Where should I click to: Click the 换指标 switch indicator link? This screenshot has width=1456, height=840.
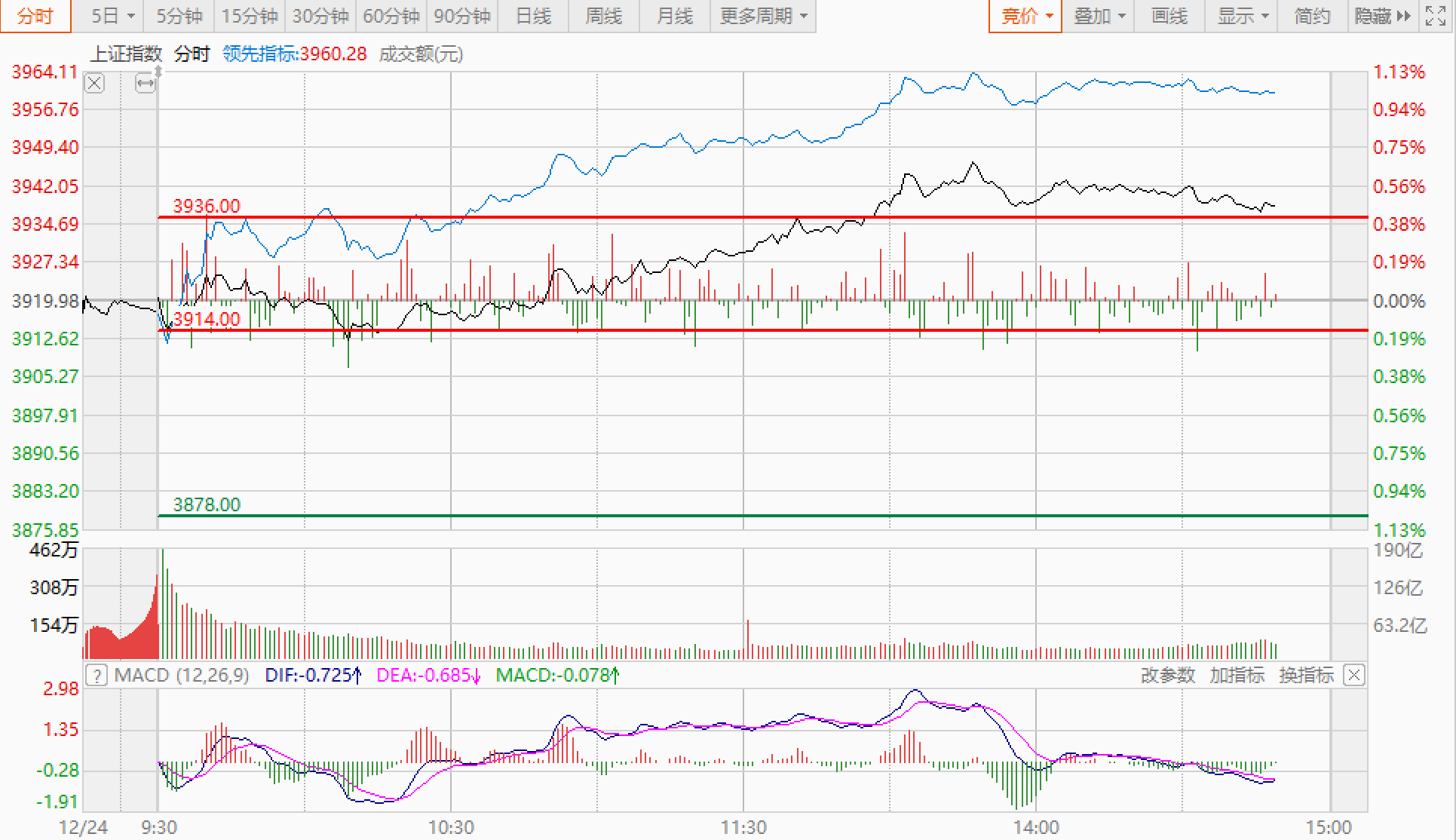tap(1306, 675)
